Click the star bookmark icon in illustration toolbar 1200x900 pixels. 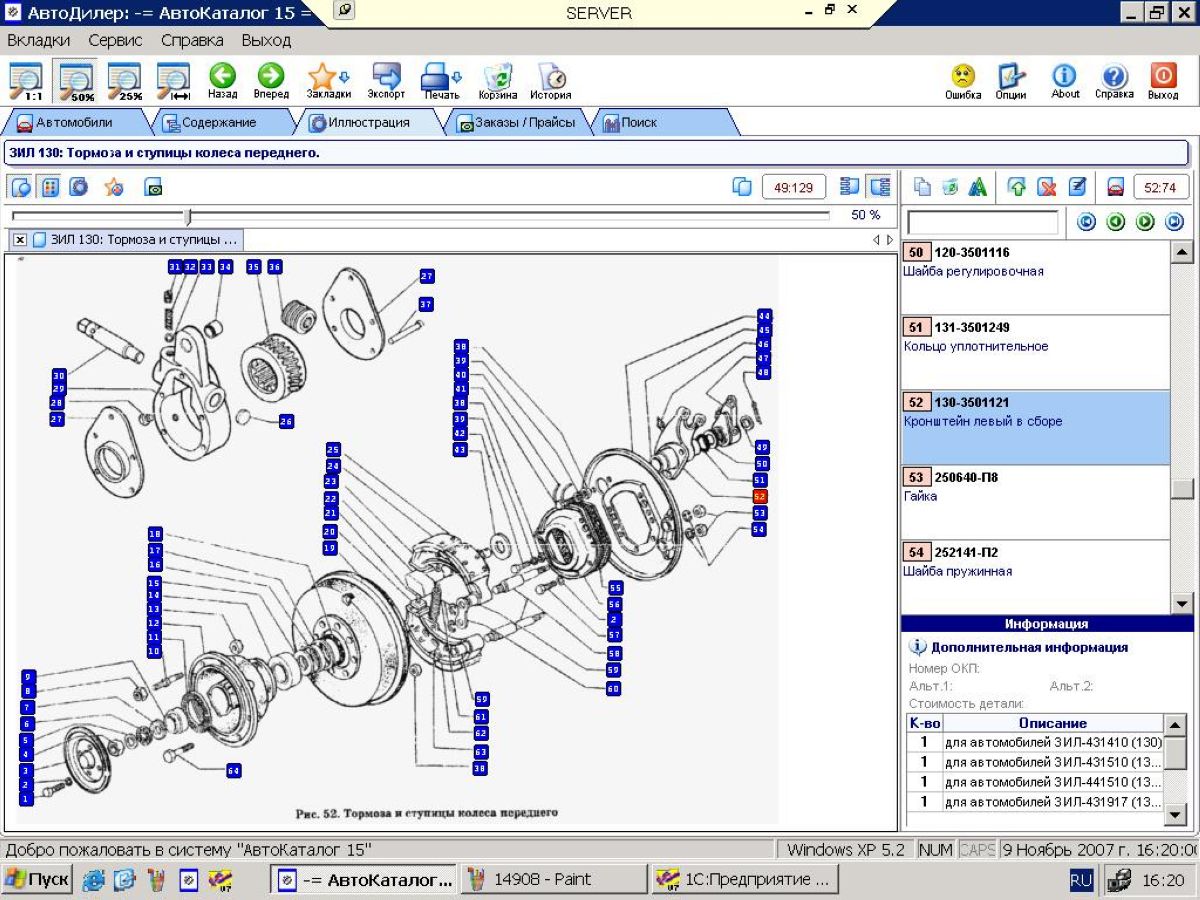pos(115,187)
